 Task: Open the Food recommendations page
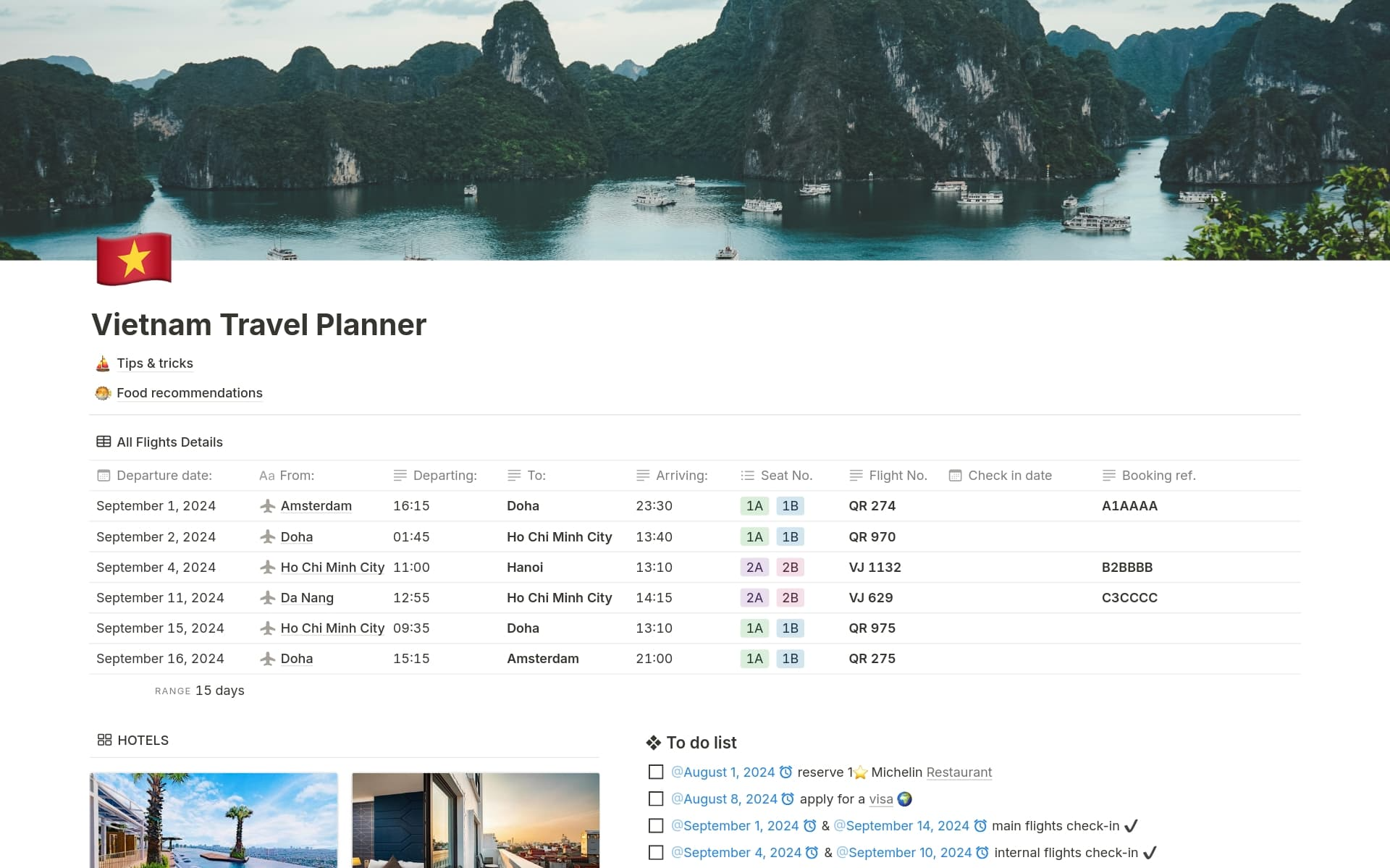189,392
